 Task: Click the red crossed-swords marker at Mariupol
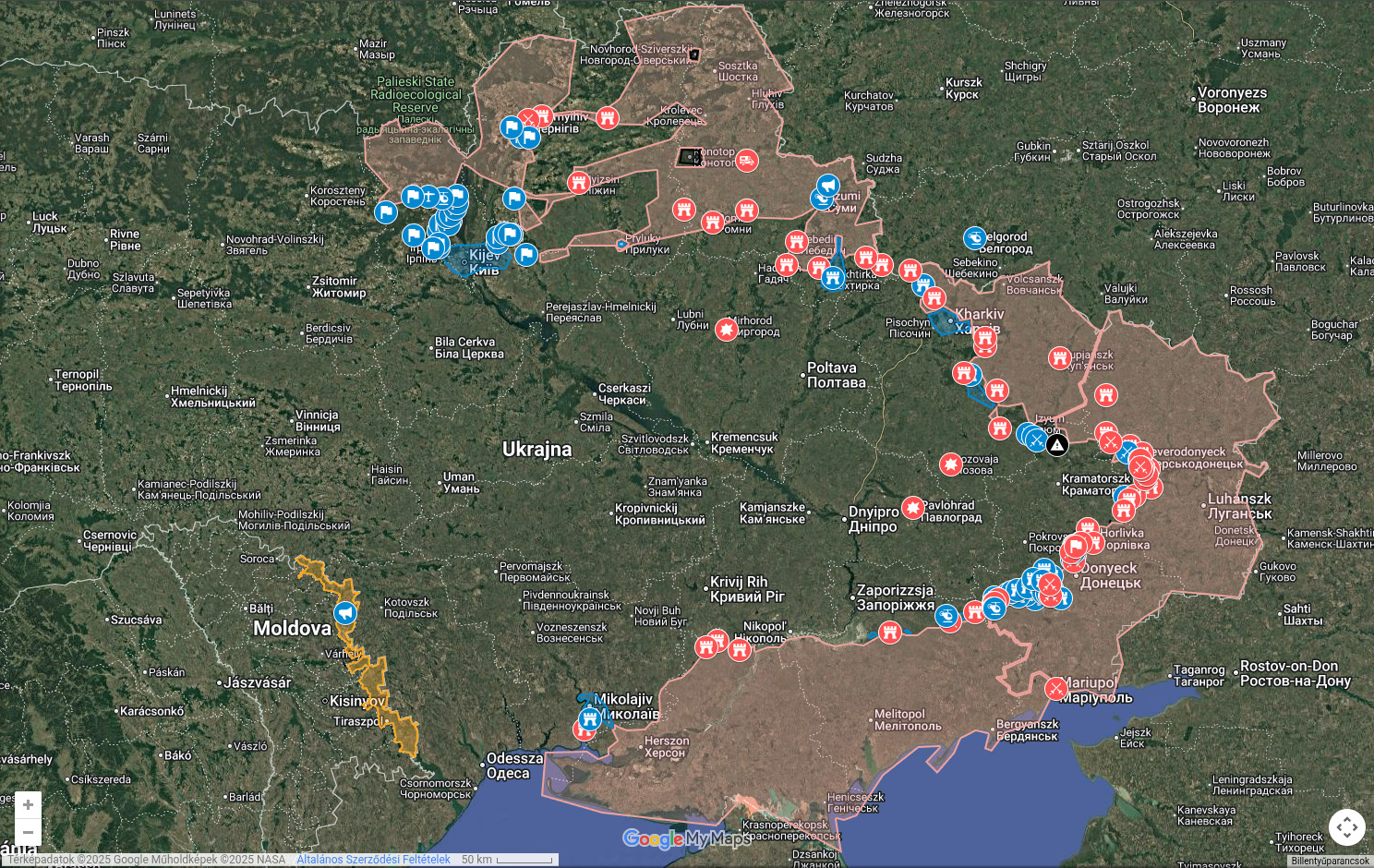[x=1056, y=688]
